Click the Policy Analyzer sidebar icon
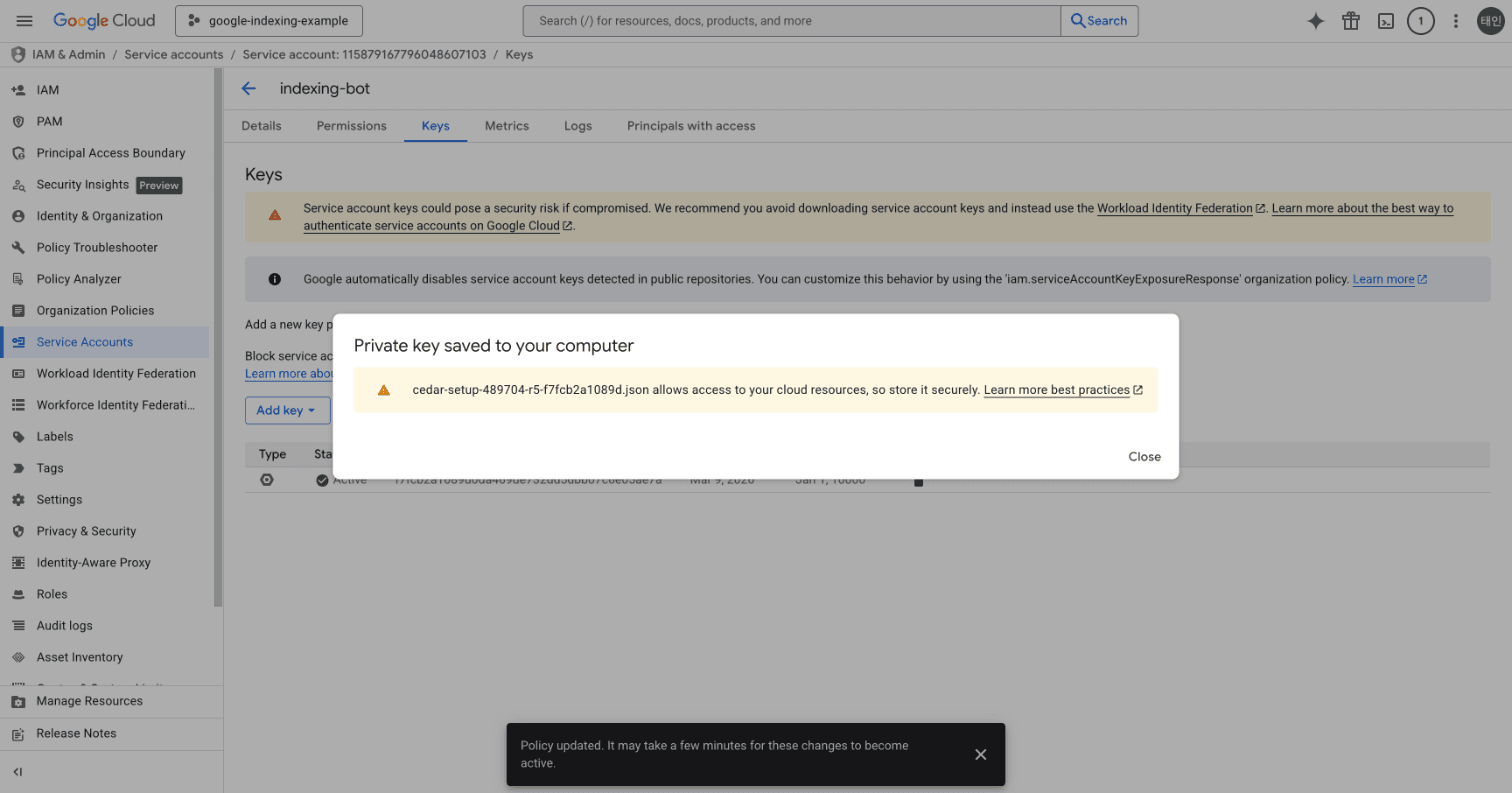This screenshot has width=1512, height=793. coord(18,279)
